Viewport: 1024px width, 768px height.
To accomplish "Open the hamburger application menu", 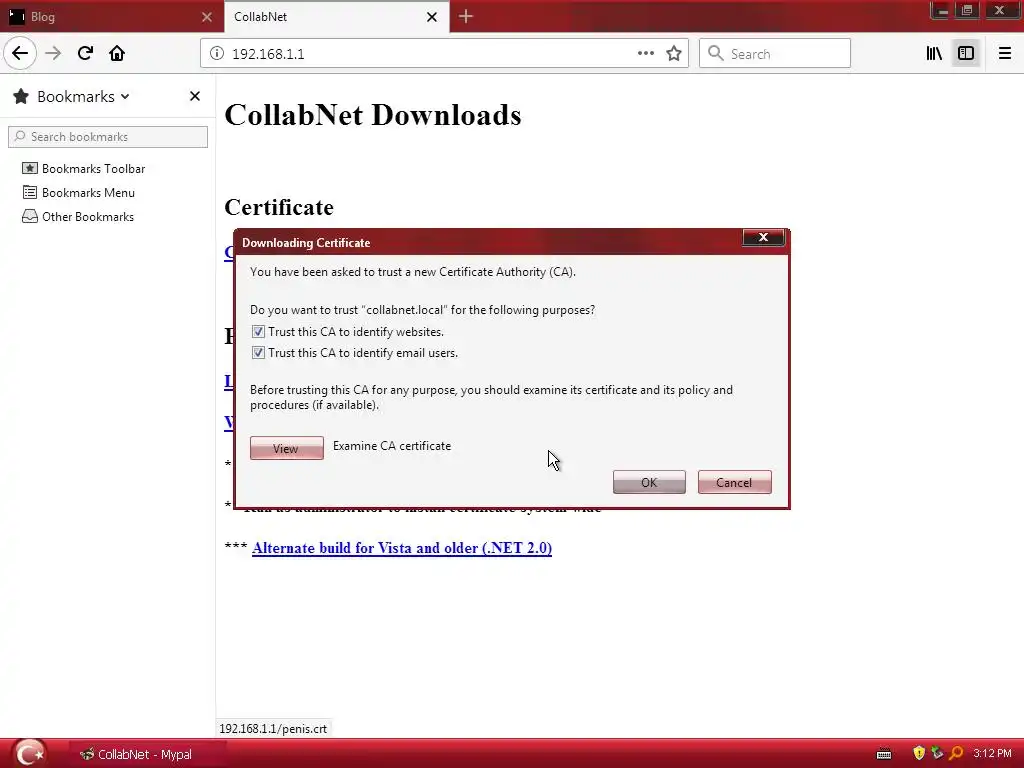I will [1004, 54].
